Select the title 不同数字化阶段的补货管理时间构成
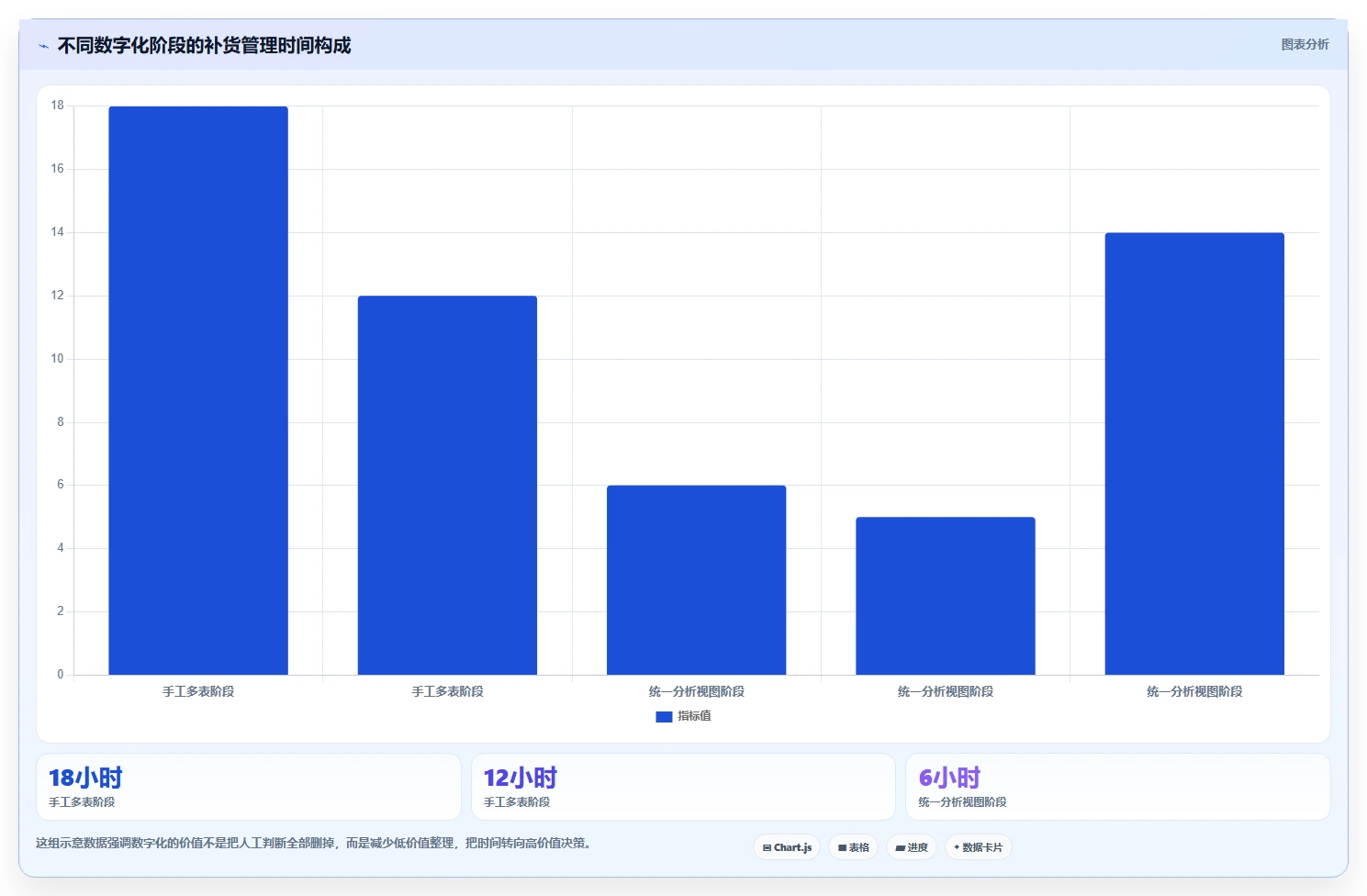Screen dimensions: 1367x896 204,45
